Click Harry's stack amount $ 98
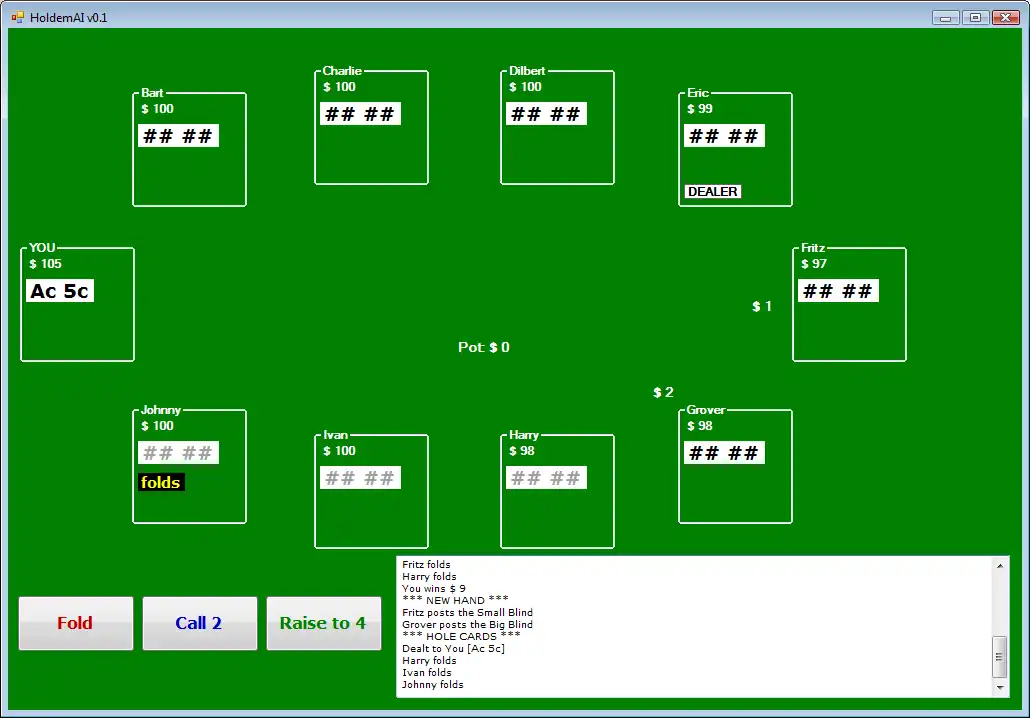This screenshot has height=718, width=1030. point(522,451)
